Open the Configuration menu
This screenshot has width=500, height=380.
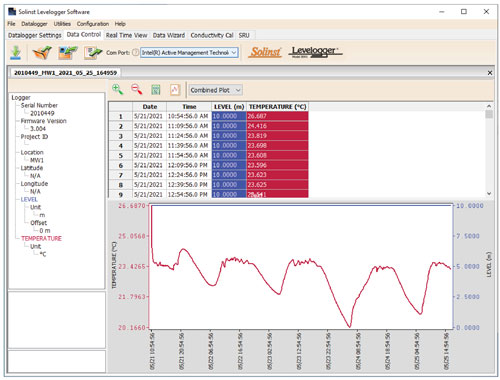[93, 24]
